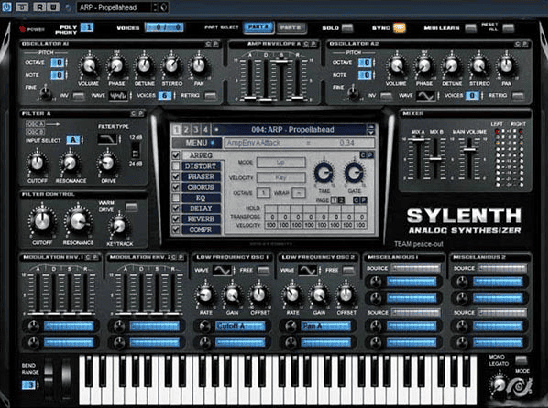548x408 pixels.
Task: Open the LFO 1 Wave selector
Action: click(222, 270)
